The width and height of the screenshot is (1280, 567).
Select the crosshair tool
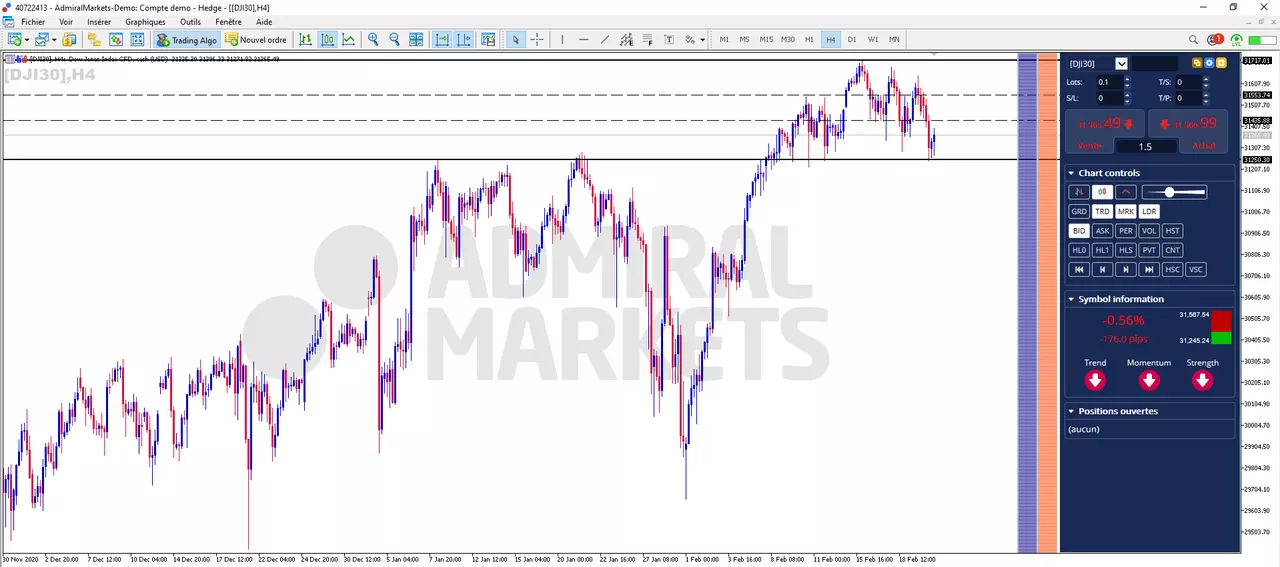[x=537, y=40]
